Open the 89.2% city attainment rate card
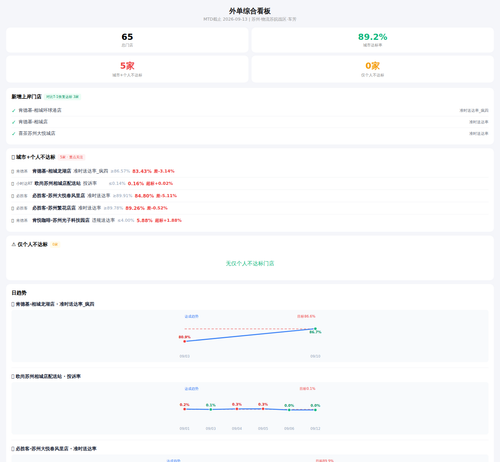Viewport: 500px width, 462px height. pos(373,40)
